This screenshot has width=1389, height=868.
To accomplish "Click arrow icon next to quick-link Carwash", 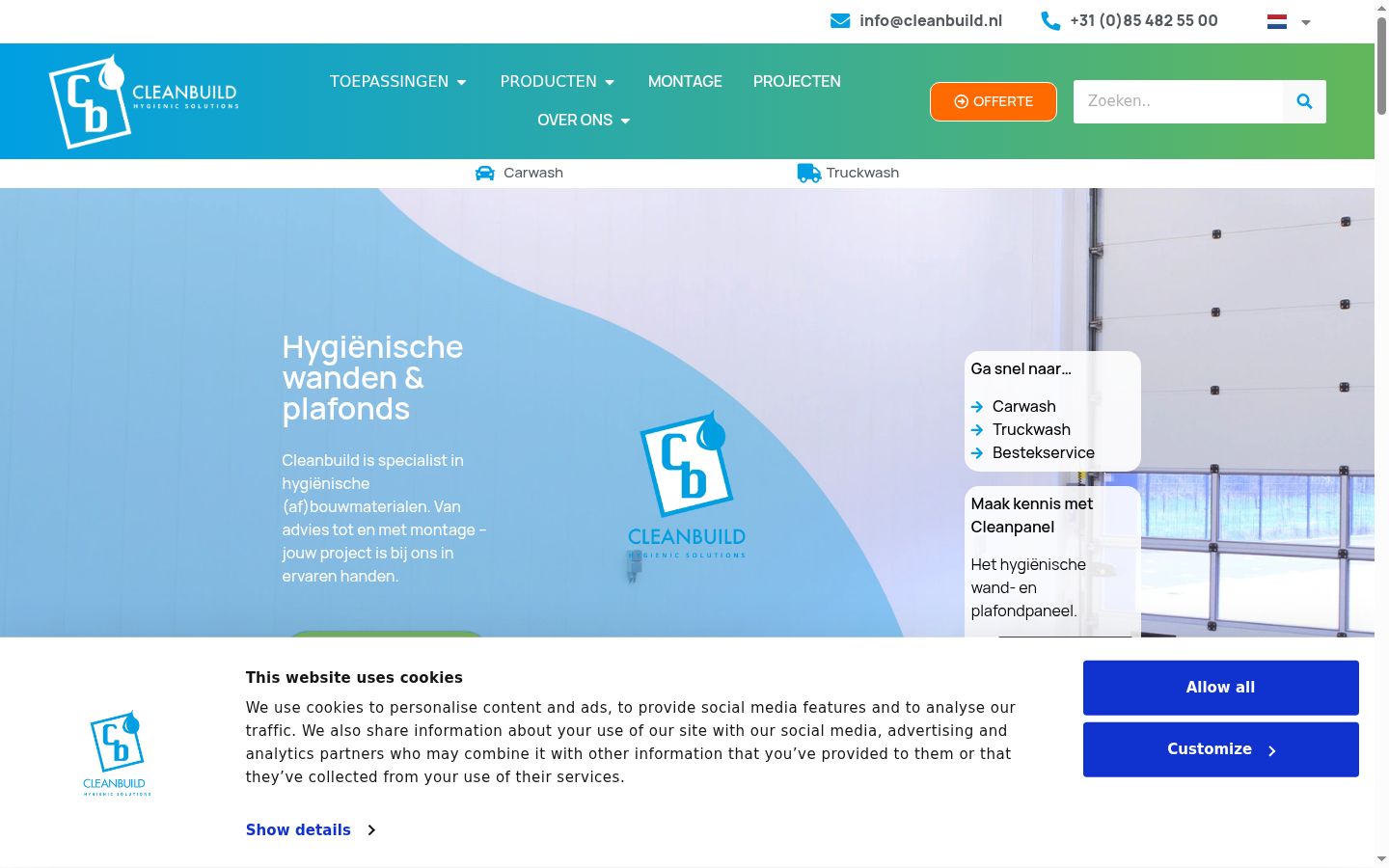I will [977, 407].
